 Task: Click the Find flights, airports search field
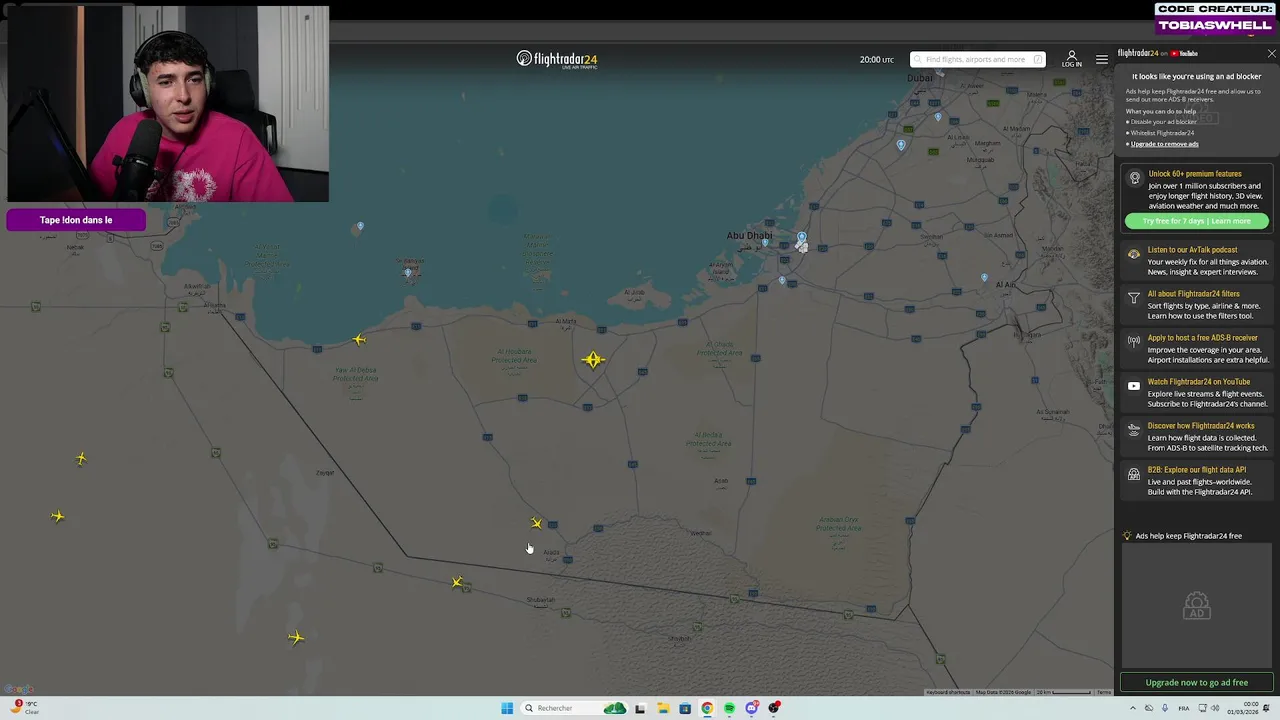977,59
